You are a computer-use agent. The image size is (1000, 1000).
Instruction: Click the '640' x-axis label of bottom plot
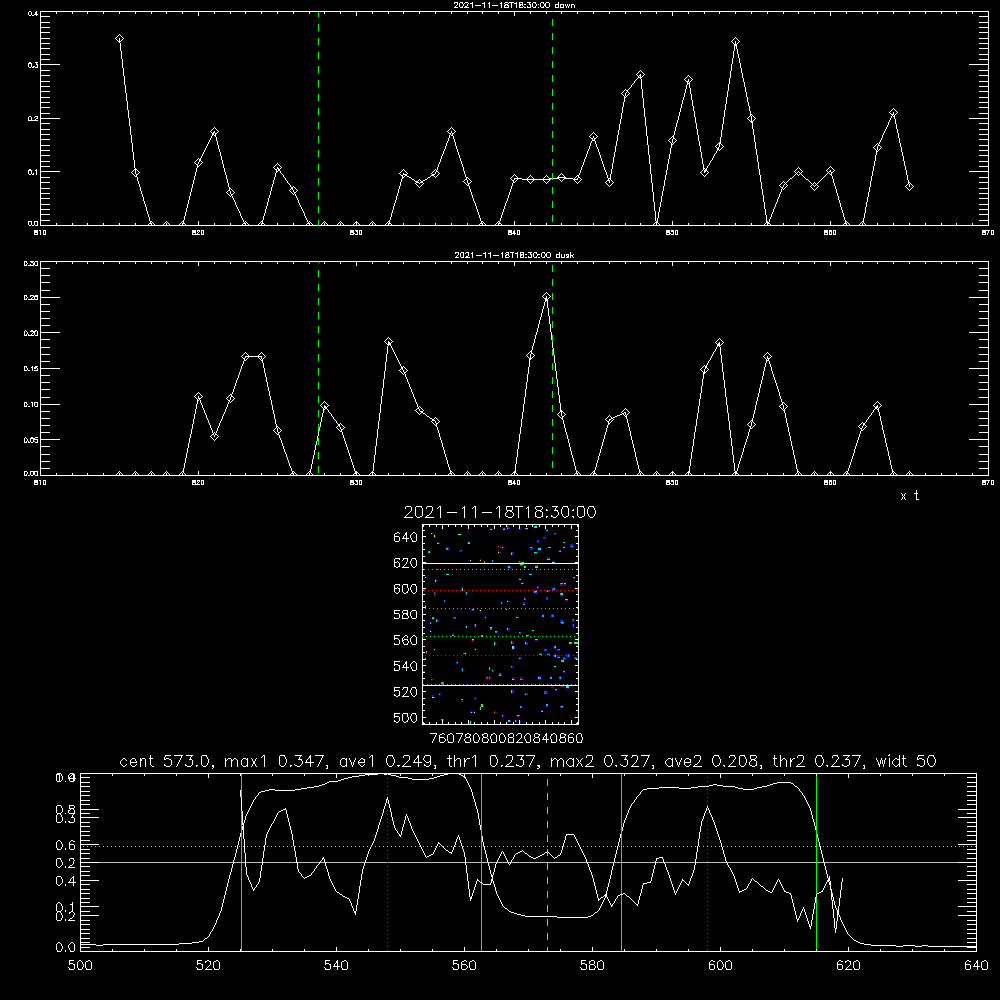click(976, 966)
